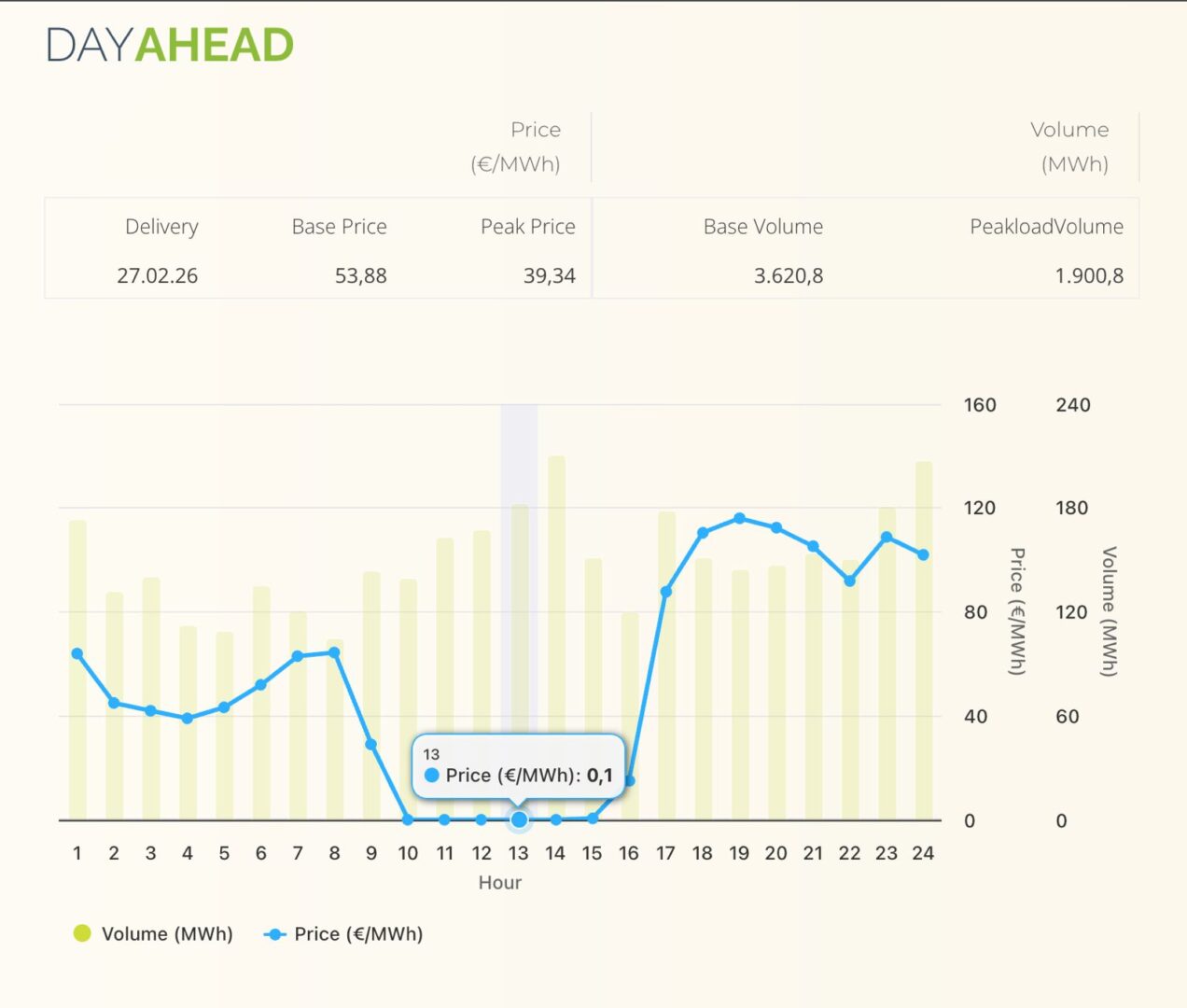The image size is (1187, 1008).
Task: Select the Base Price column header
Action: pos(339,227)
